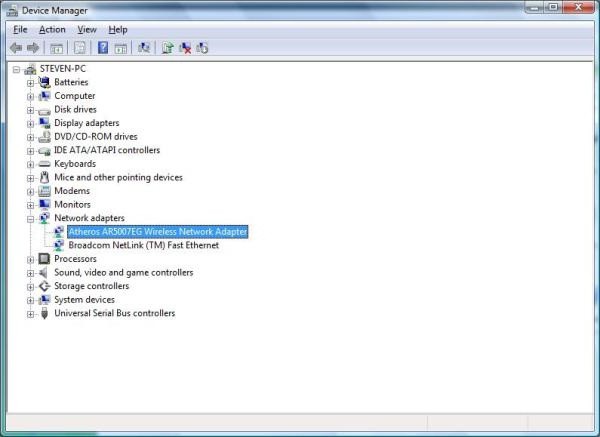Screen dimensions: 600x437
Task: Collapse the STEVEN-PC root node
Action: (17, 69)
